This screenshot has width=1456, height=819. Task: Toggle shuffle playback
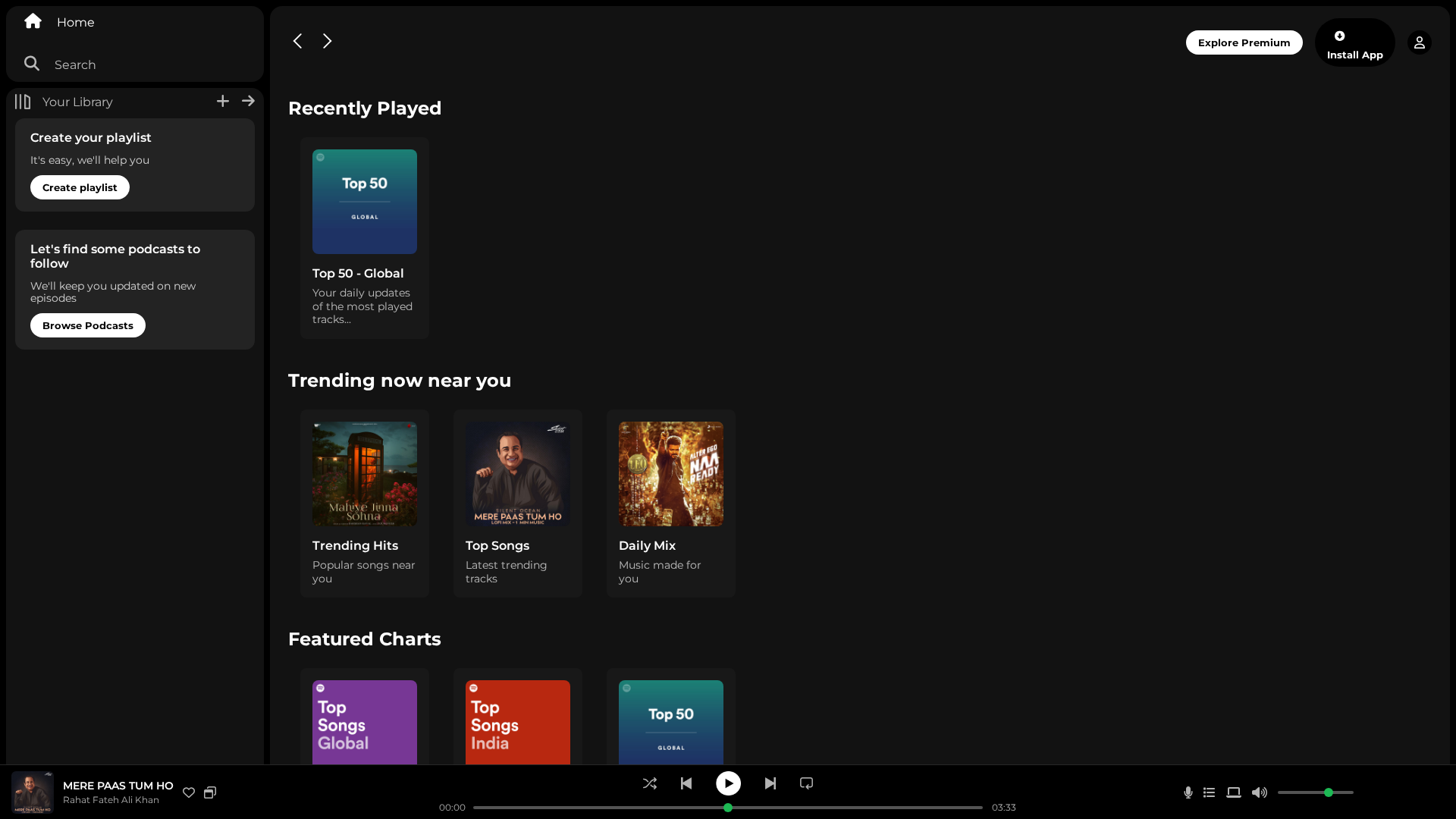click(x=650, y=783)
